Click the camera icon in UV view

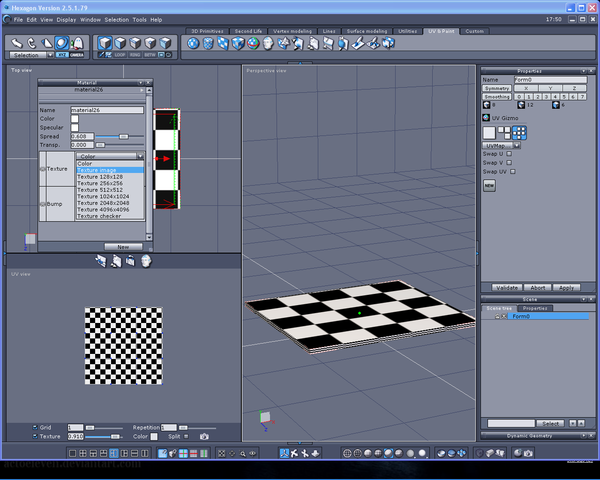coord(204,436)
